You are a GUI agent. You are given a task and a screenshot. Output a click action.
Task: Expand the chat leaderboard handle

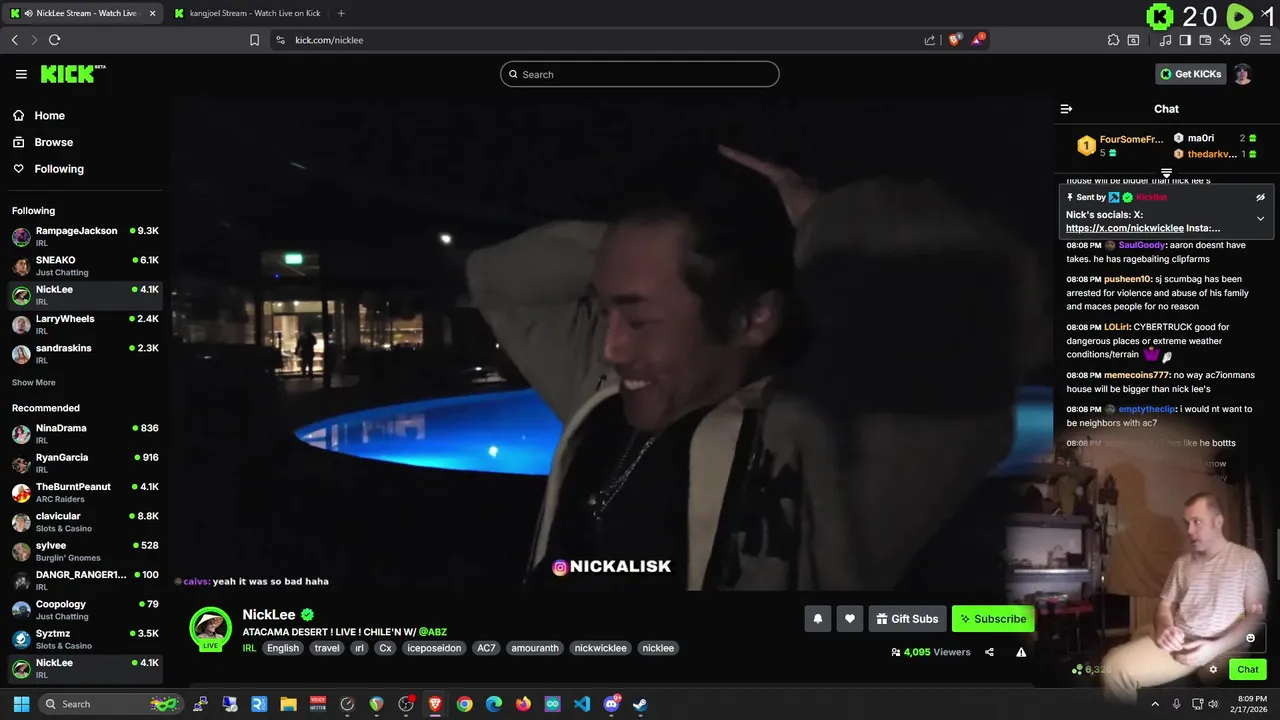(1166, 174)
